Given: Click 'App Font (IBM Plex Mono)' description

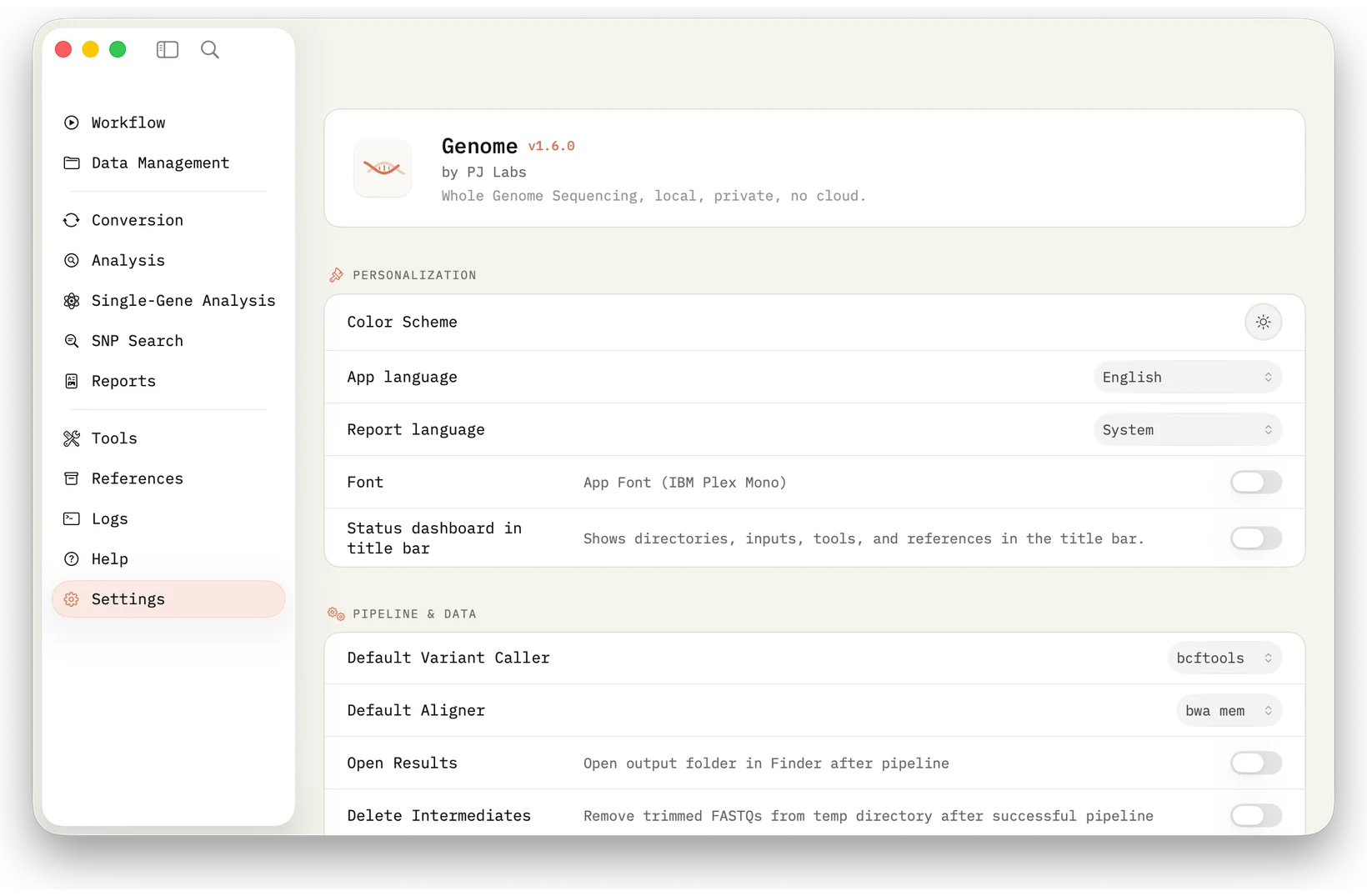Looking at the screenshot, I should click(x=684, y=483).
